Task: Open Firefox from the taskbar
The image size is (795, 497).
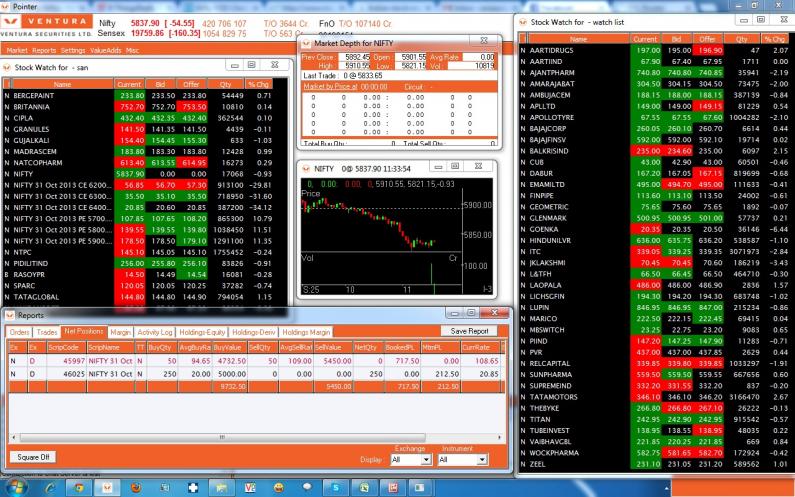Action: pyautogui.click(x=136, y=488)
